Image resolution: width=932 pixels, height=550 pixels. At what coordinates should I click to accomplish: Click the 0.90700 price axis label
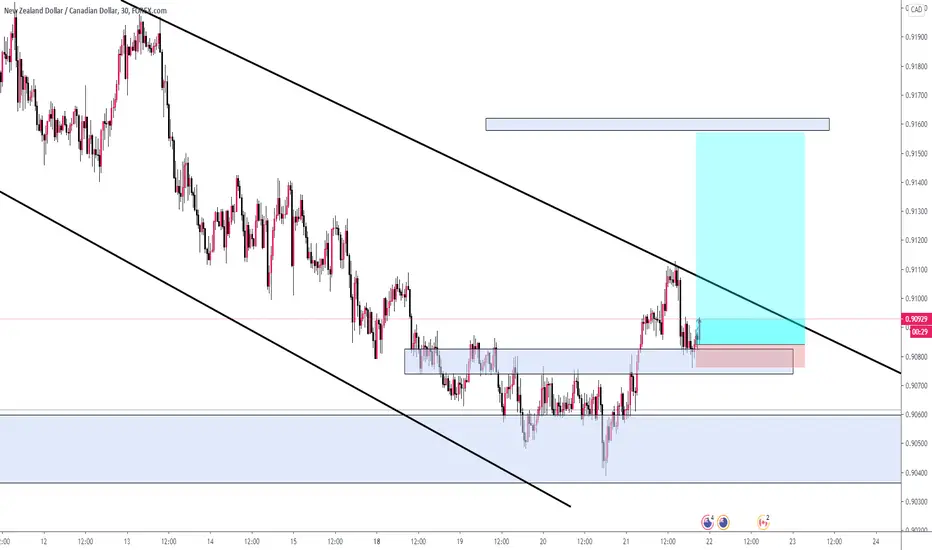[x=916, y=385]
